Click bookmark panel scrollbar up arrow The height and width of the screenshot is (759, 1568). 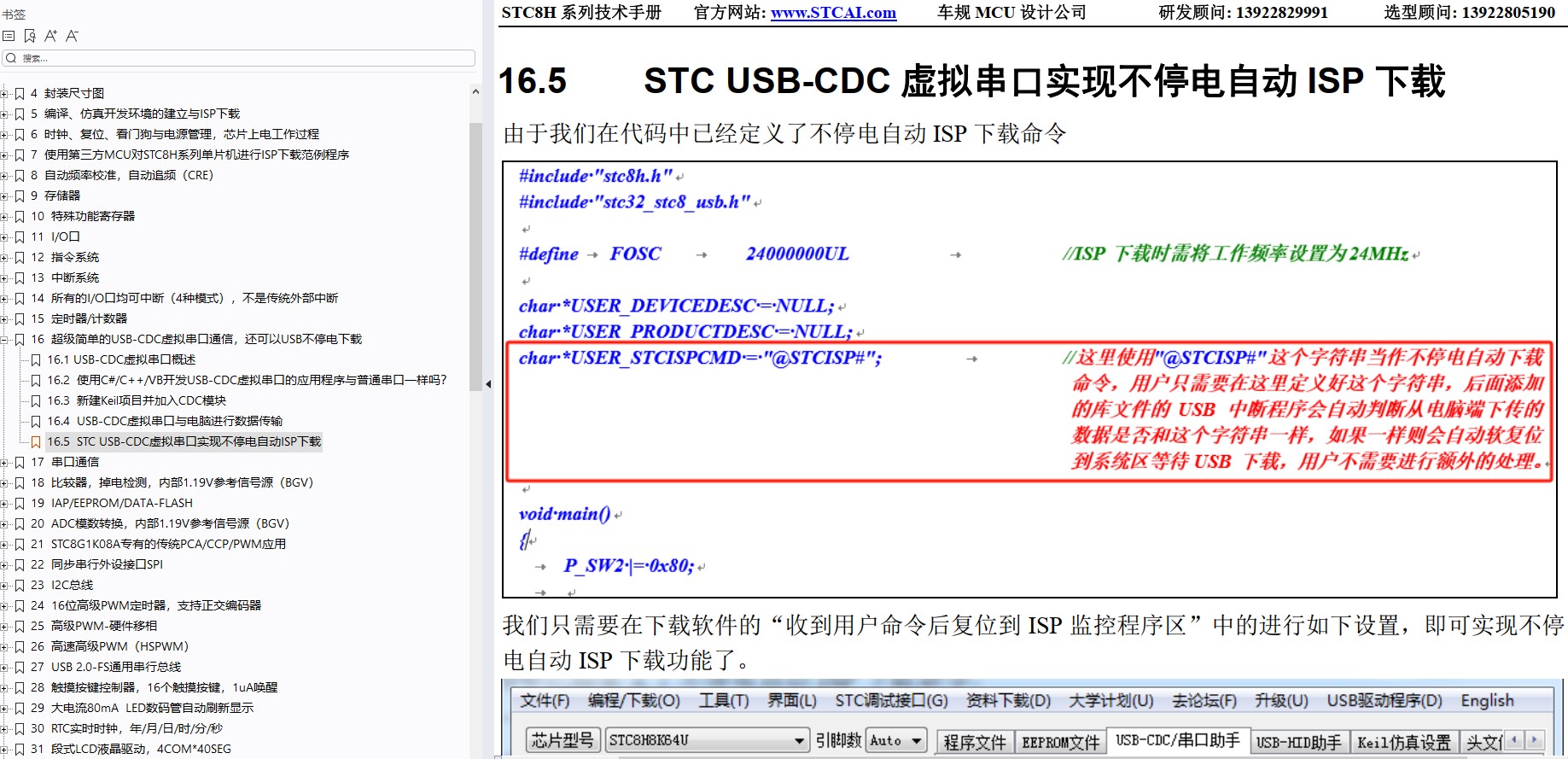[475, 91]
